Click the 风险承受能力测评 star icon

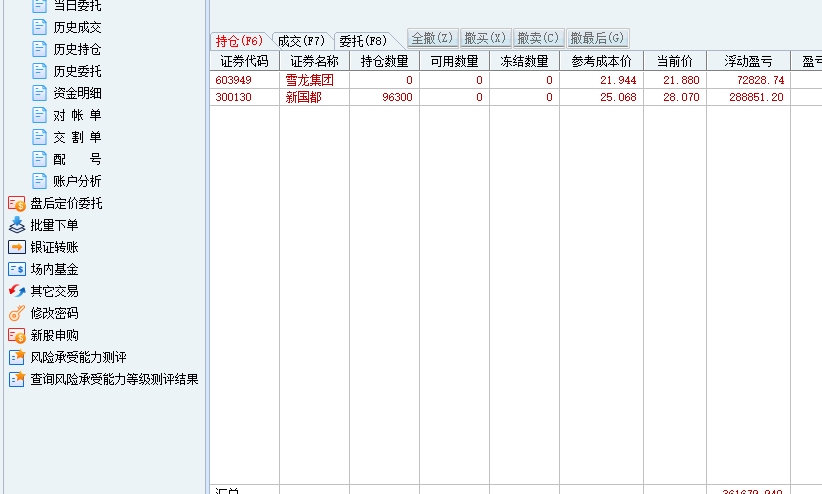pyautogui.click(x=17, y=357)
